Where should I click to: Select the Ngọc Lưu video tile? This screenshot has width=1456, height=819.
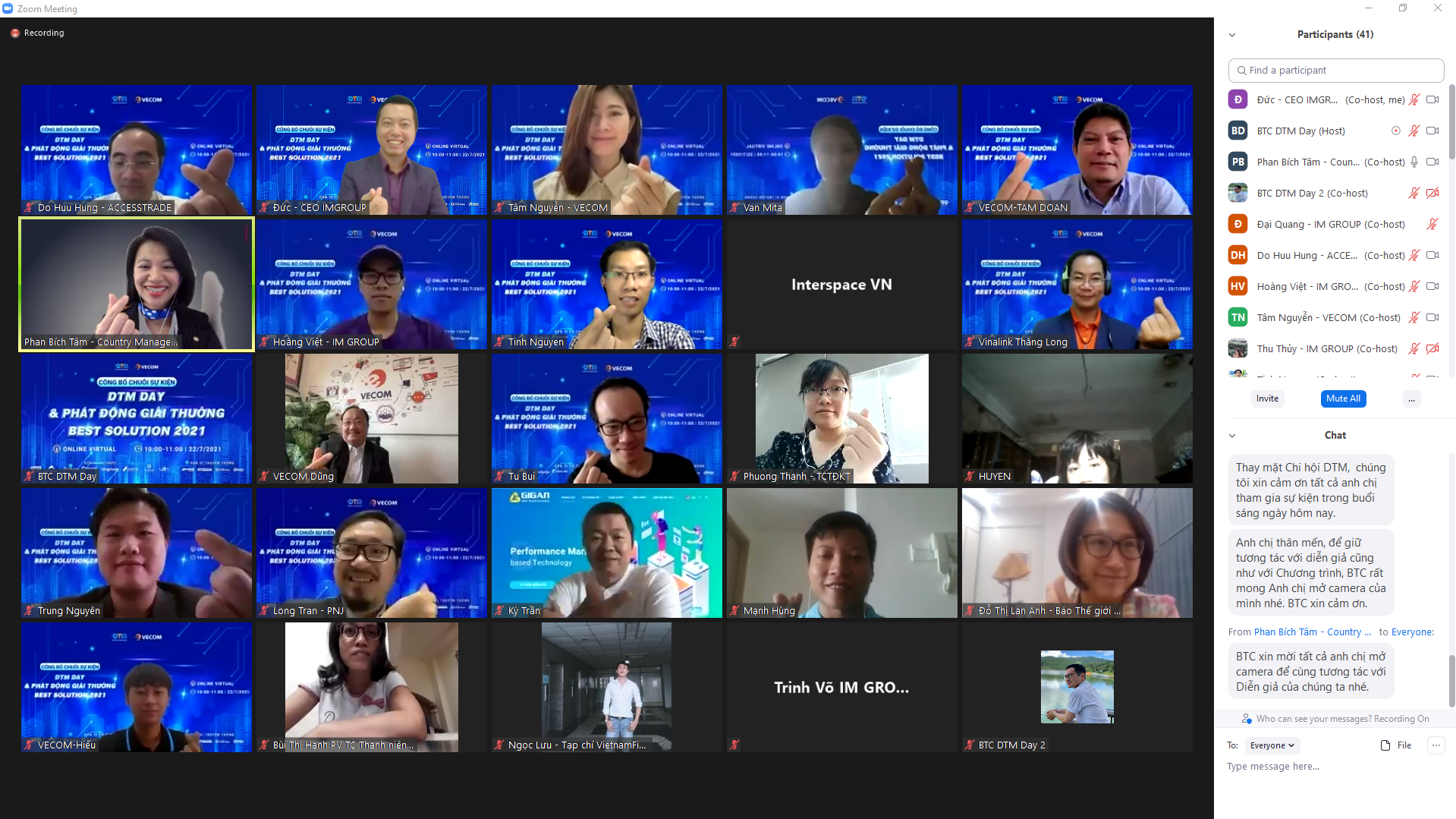tap(607, 688)
